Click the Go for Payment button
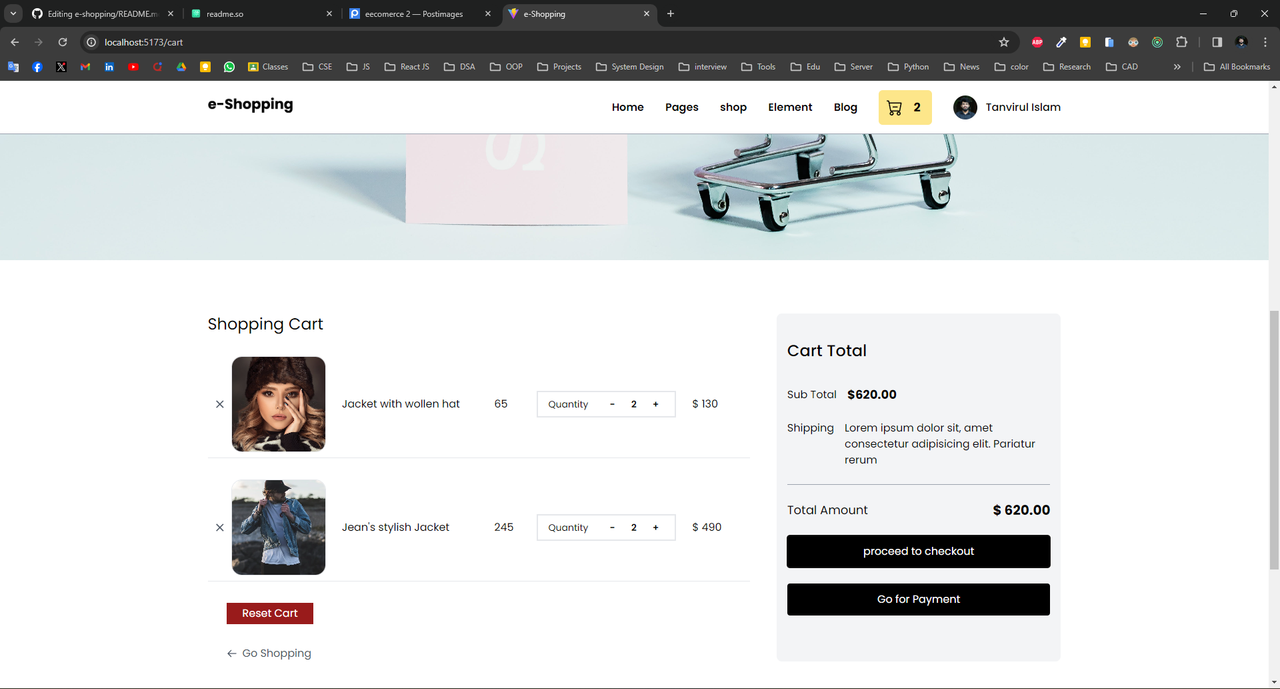 pos(918,599)
